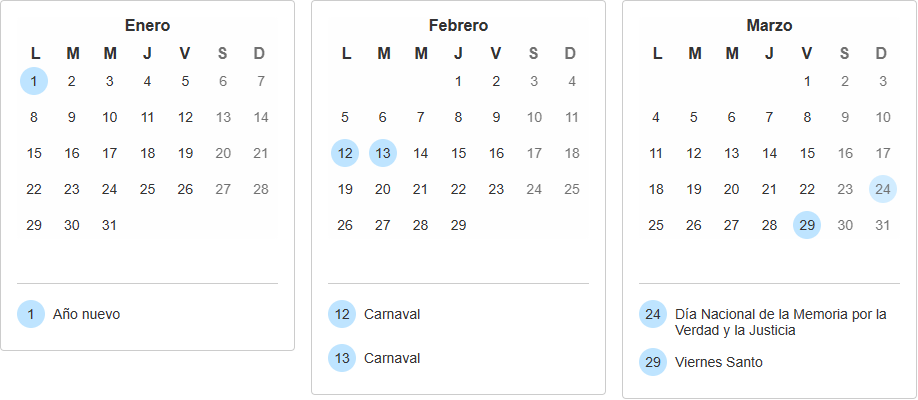
Task: Click legend badge 29 Viernes Santo
Action: (x=653, y=362)
